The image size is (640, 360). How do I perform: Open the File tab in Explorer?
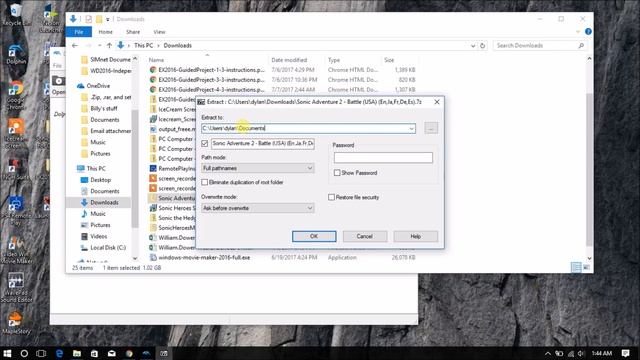[79, 32]
